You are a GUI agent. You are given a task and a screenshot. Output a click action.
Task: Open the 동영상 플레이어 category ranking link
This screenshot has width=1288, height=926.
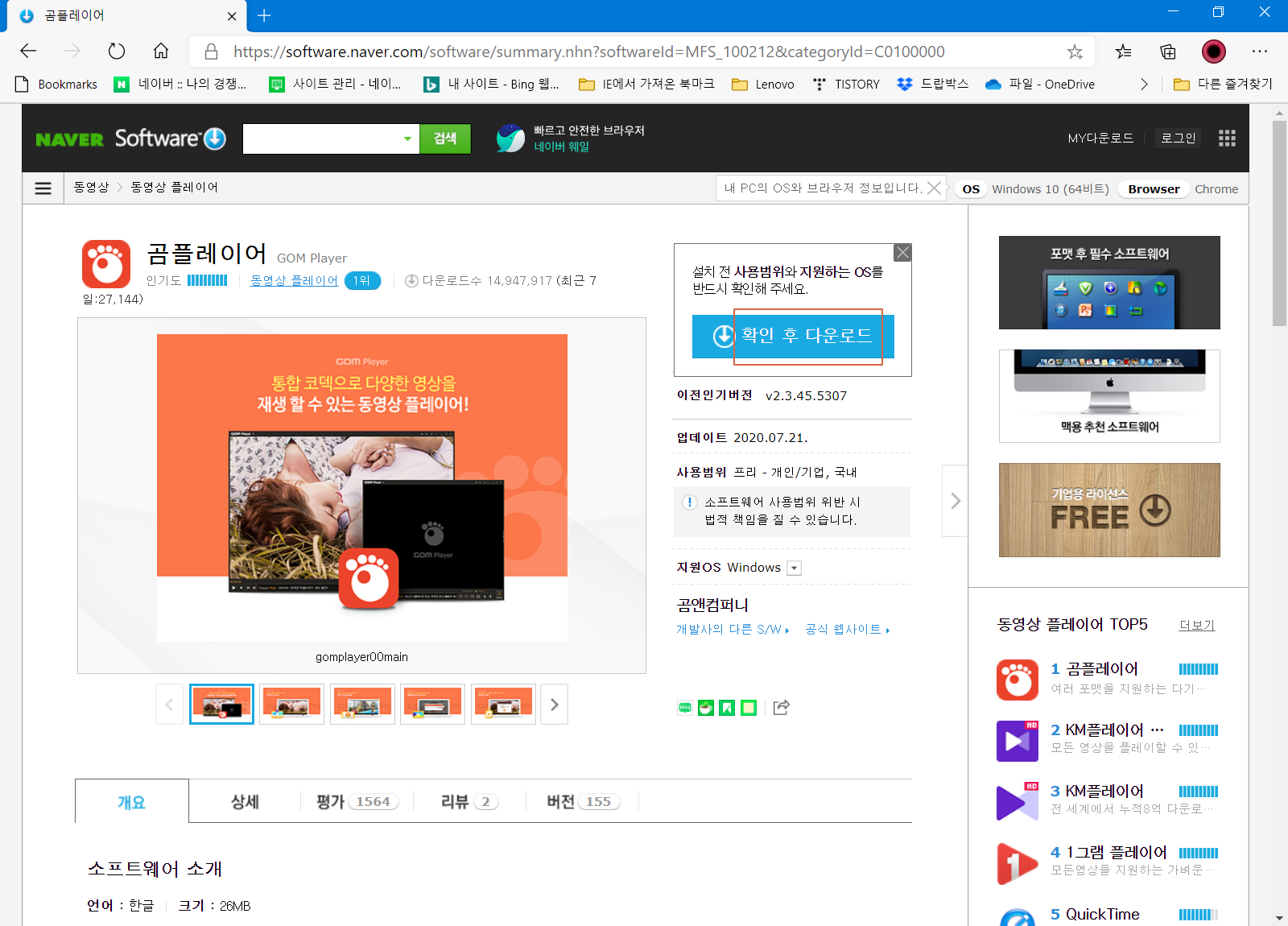(294, 280)
